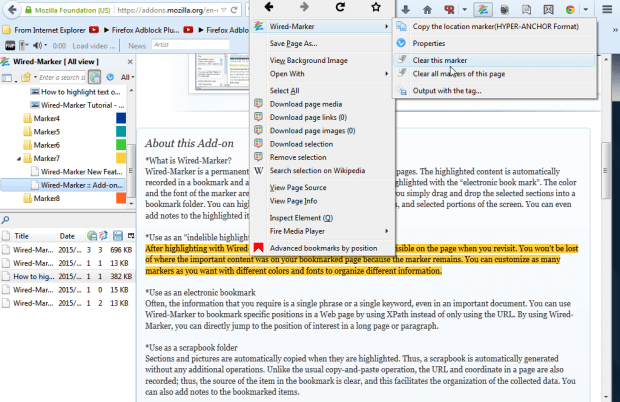Click the context menu Back arrow

coord(269,7)
